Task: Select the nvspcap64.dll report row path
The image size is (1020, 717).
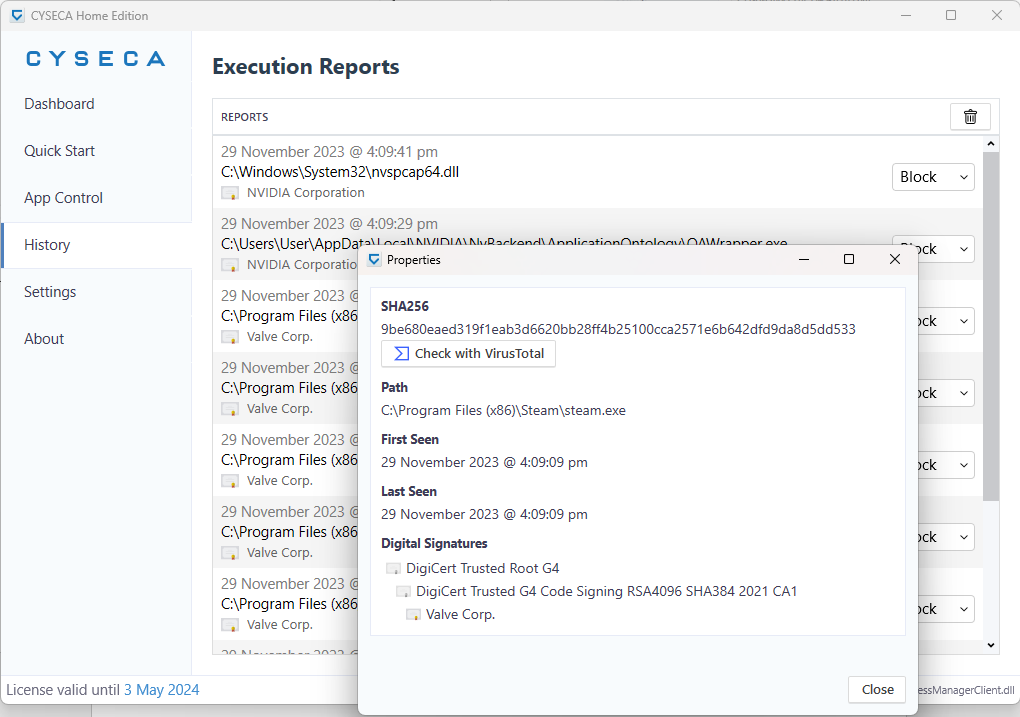Action: (340, 172)
